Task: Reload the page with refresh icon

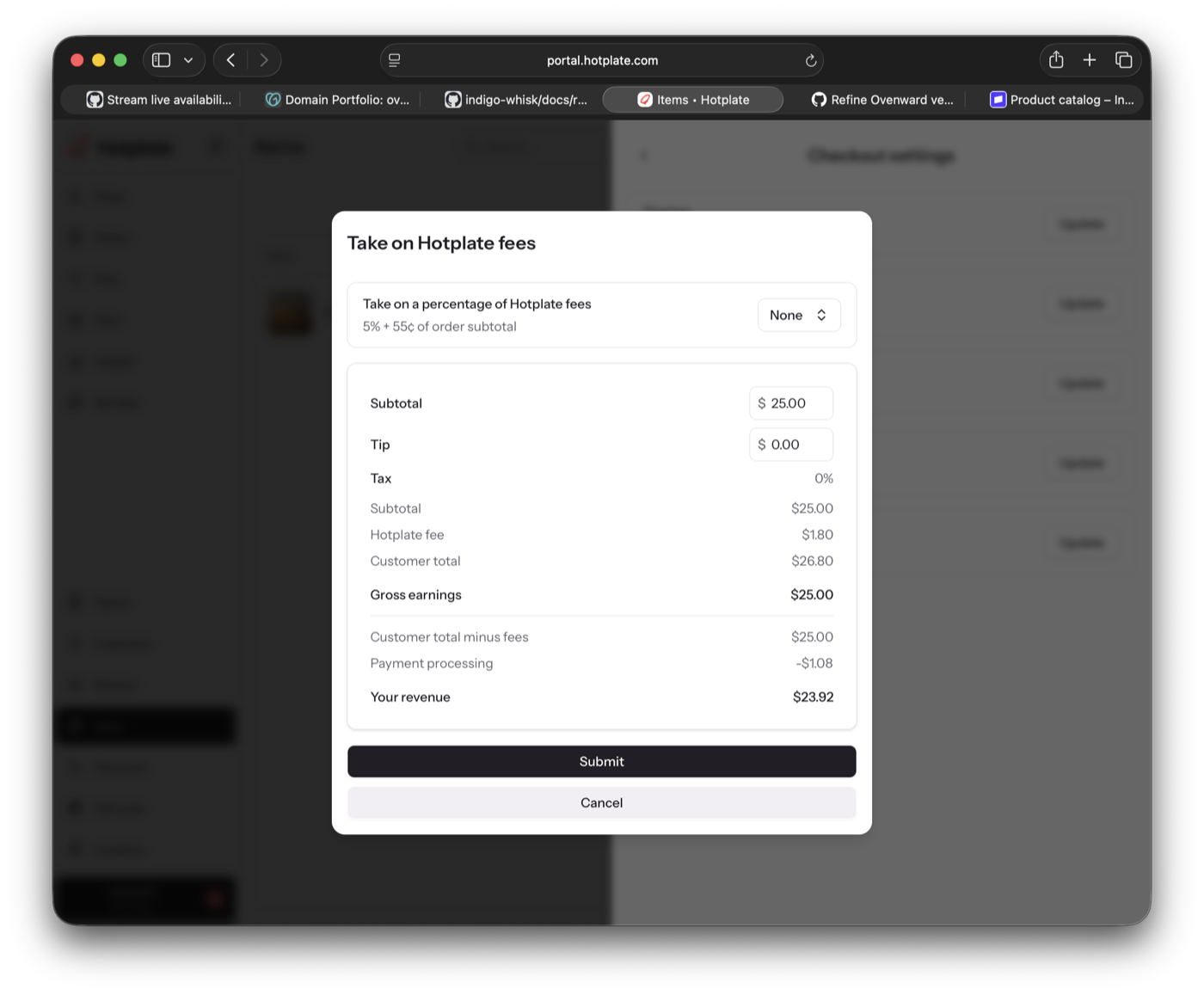Action: click(x=810, y=60)
